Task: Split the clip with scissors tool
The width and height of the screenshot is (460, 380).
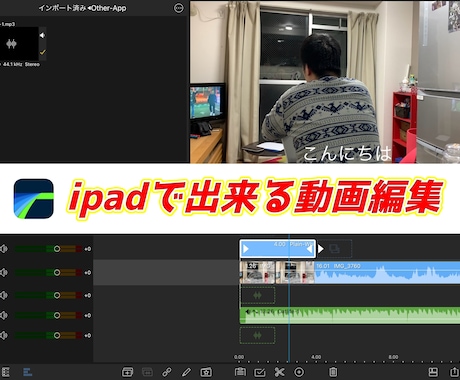Action: [x=280, y=372]
